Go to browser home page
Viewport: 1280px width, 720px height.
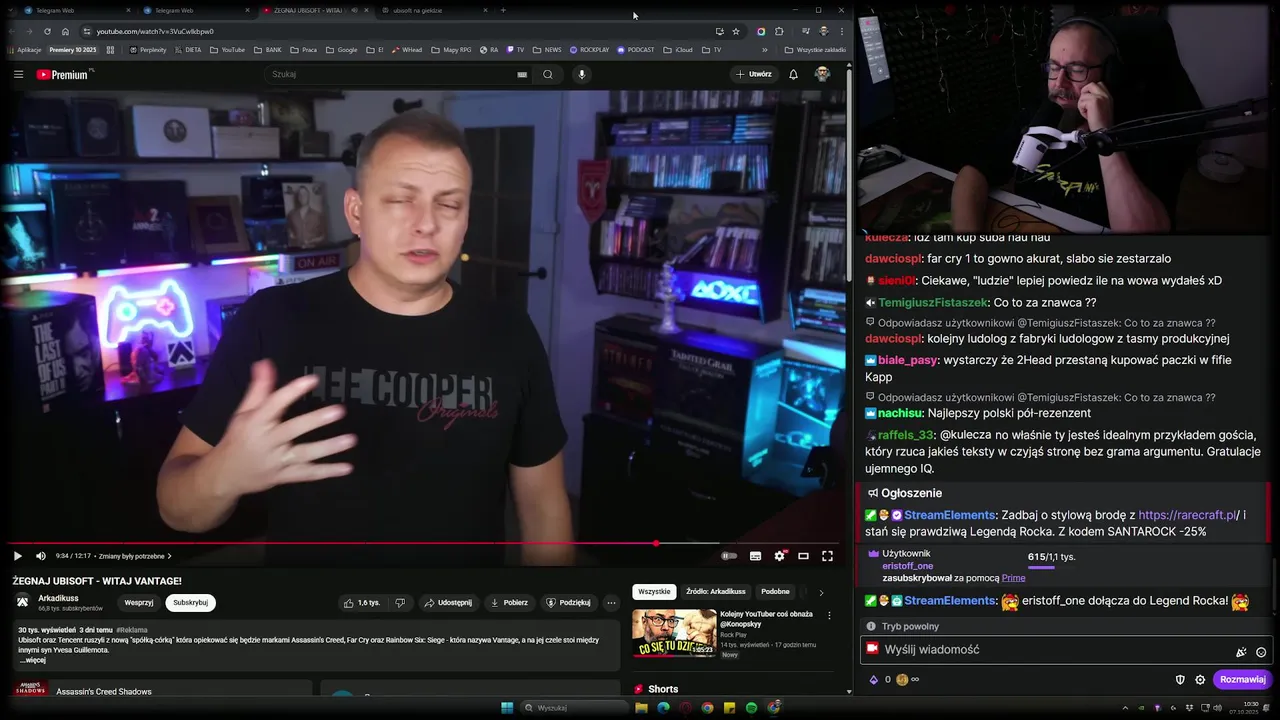(66, 31)
